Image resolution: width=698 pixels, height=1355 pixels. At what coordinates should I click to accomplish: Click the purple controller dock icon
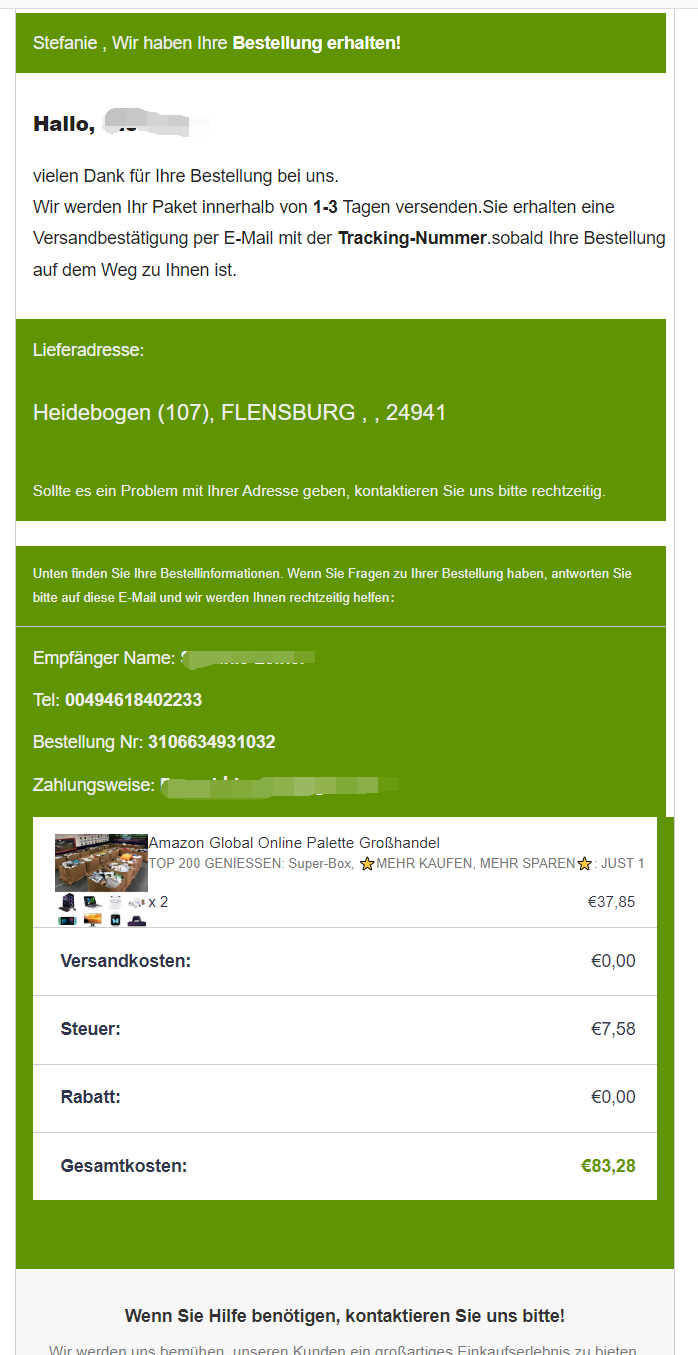[x=137, y=921]
